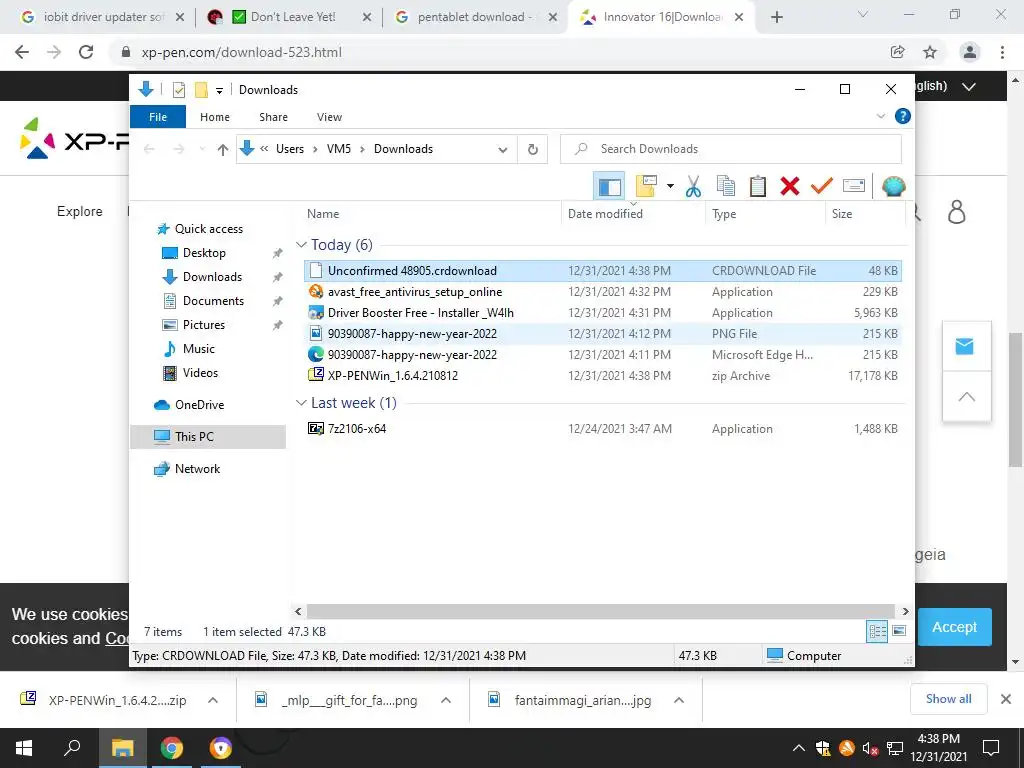Select avast_free_antivirus_setup_online file

click(603, 292)
